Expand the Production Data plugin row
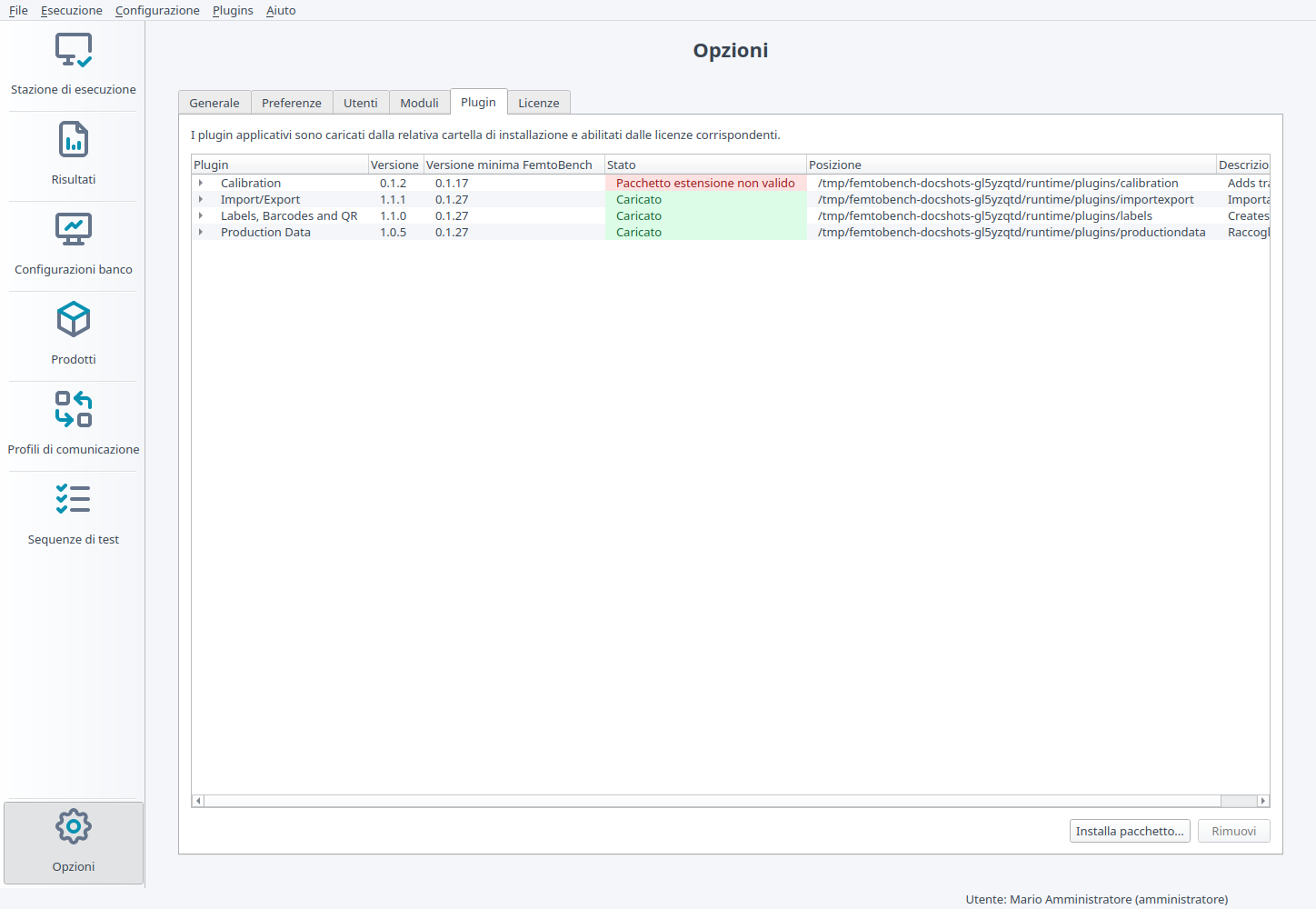1316x909 pixels. pyautogui.click(x=201, y=232)
